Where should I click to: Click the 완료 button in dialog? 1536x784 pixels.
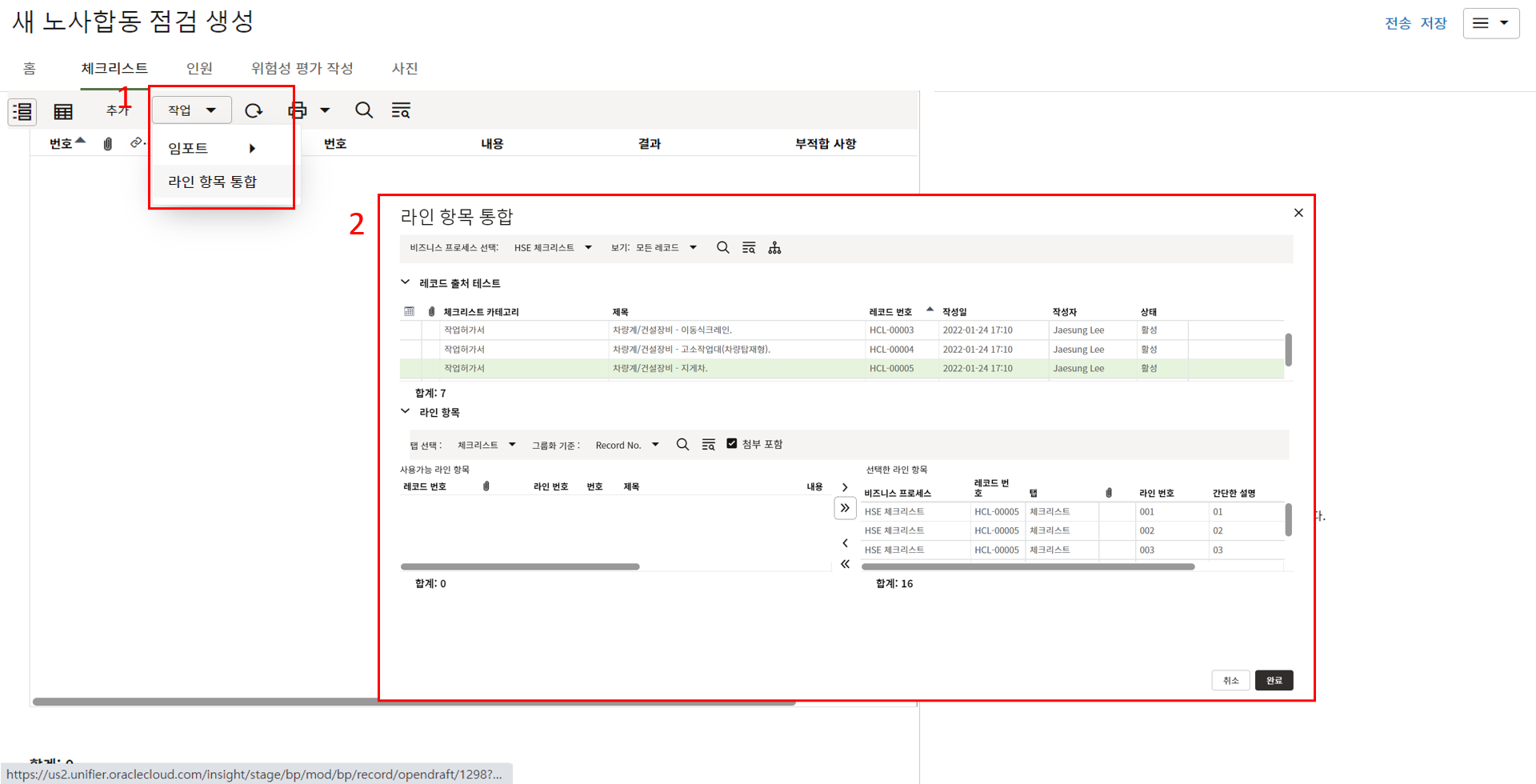(x=1274, y=680)
